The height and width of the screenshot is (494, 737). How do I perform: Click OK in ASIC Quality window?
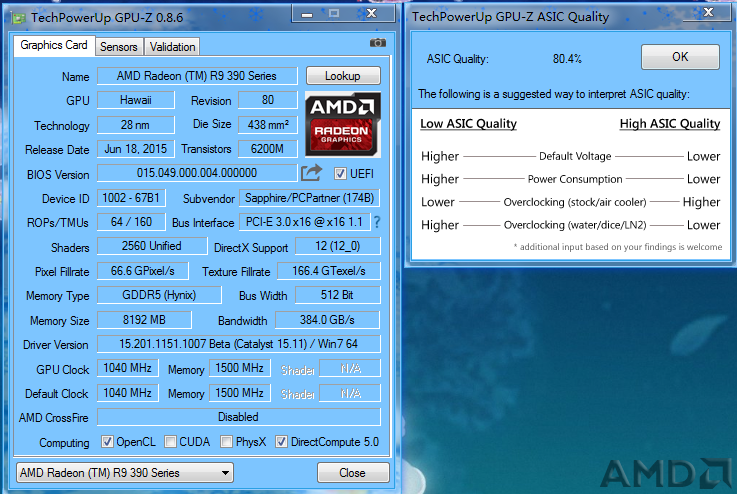(680, 57)
